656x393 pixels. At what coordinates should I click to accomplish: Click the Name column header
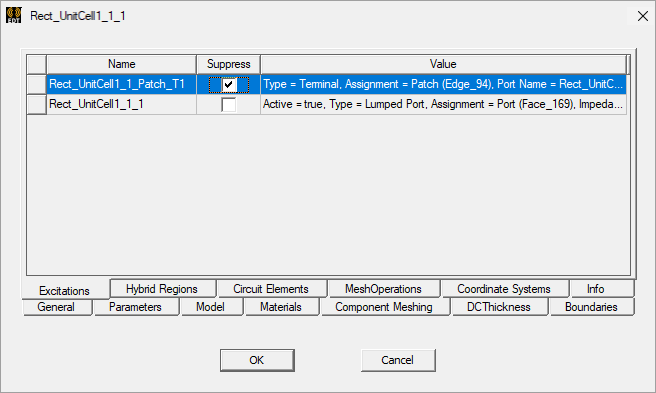point(121,64)
